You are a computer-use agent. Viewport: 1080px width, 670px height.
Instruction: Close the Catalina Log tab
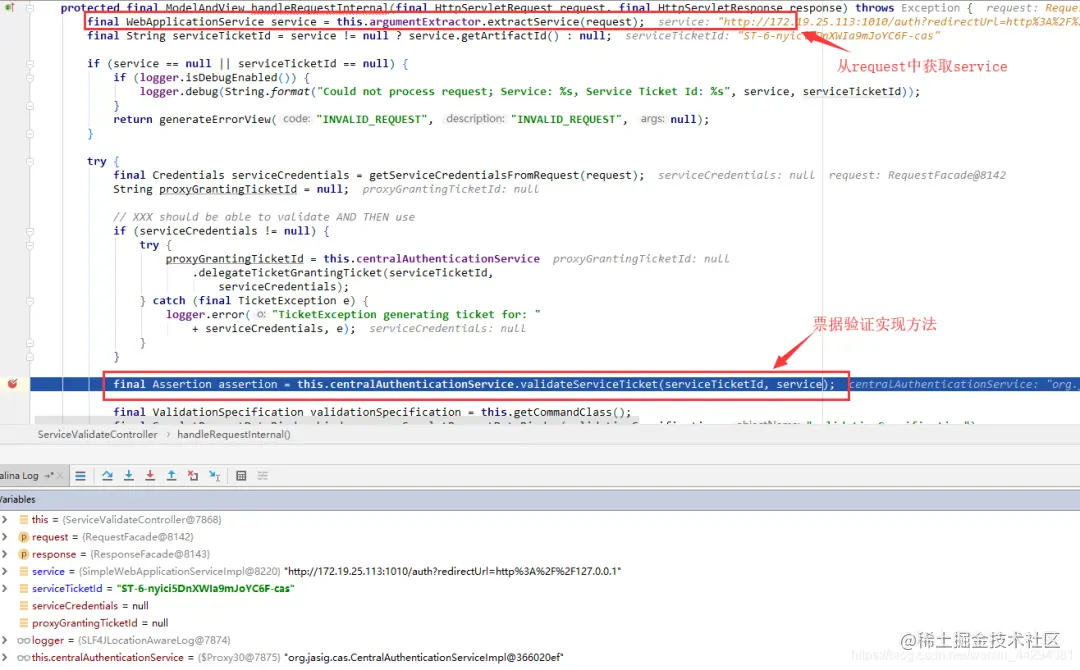click(x=60, y=476)
